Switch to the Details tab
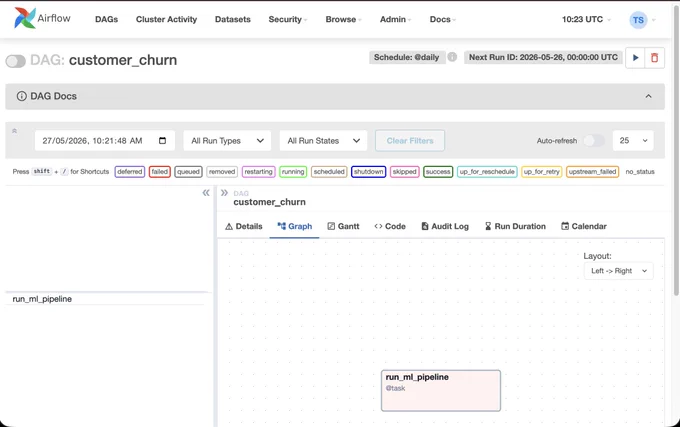Screen dimensions: 680x427 [244, 226]
